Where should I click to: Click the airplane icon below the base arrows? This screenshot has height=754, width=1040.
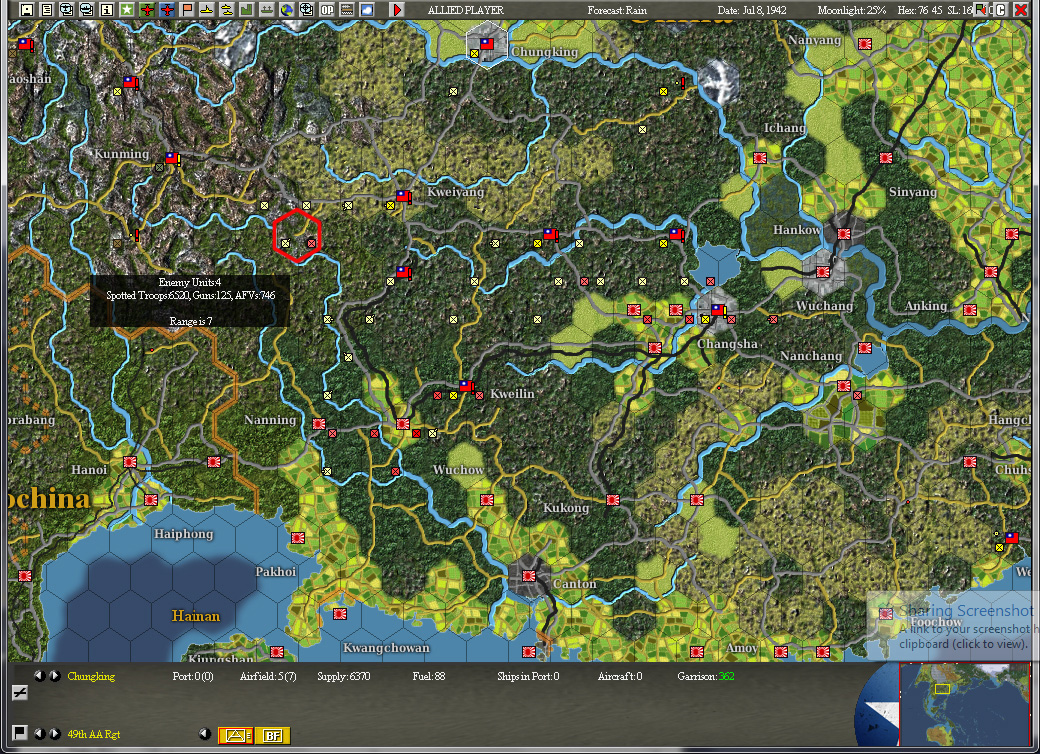click(x=20, y=694)
